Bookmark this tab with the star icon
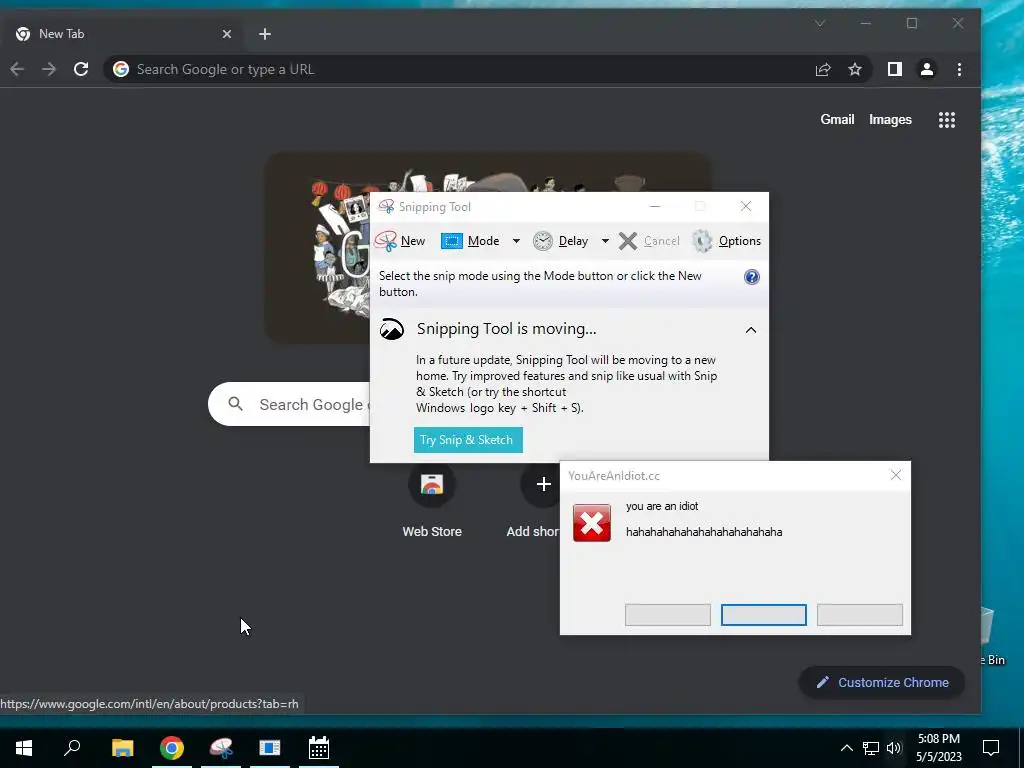This screenshot has width=1024, height=768. tap(855, 69)
